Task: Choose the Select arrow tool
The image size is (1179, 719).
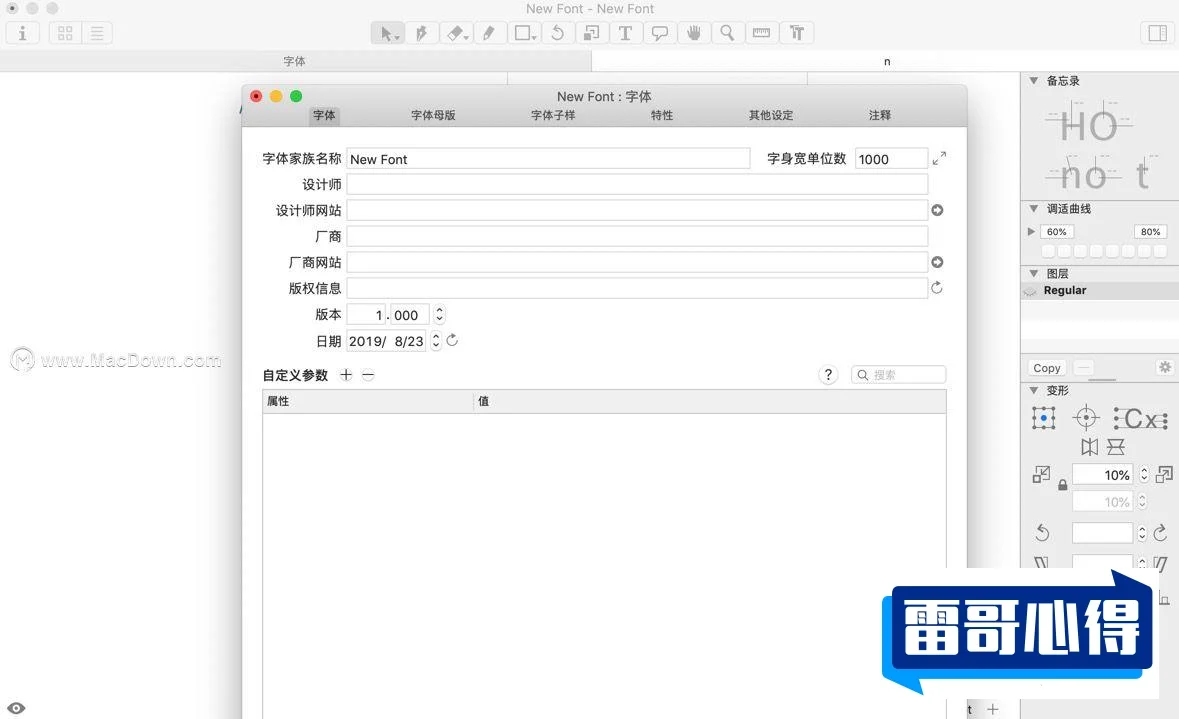Action: click(x=388, y=33)
